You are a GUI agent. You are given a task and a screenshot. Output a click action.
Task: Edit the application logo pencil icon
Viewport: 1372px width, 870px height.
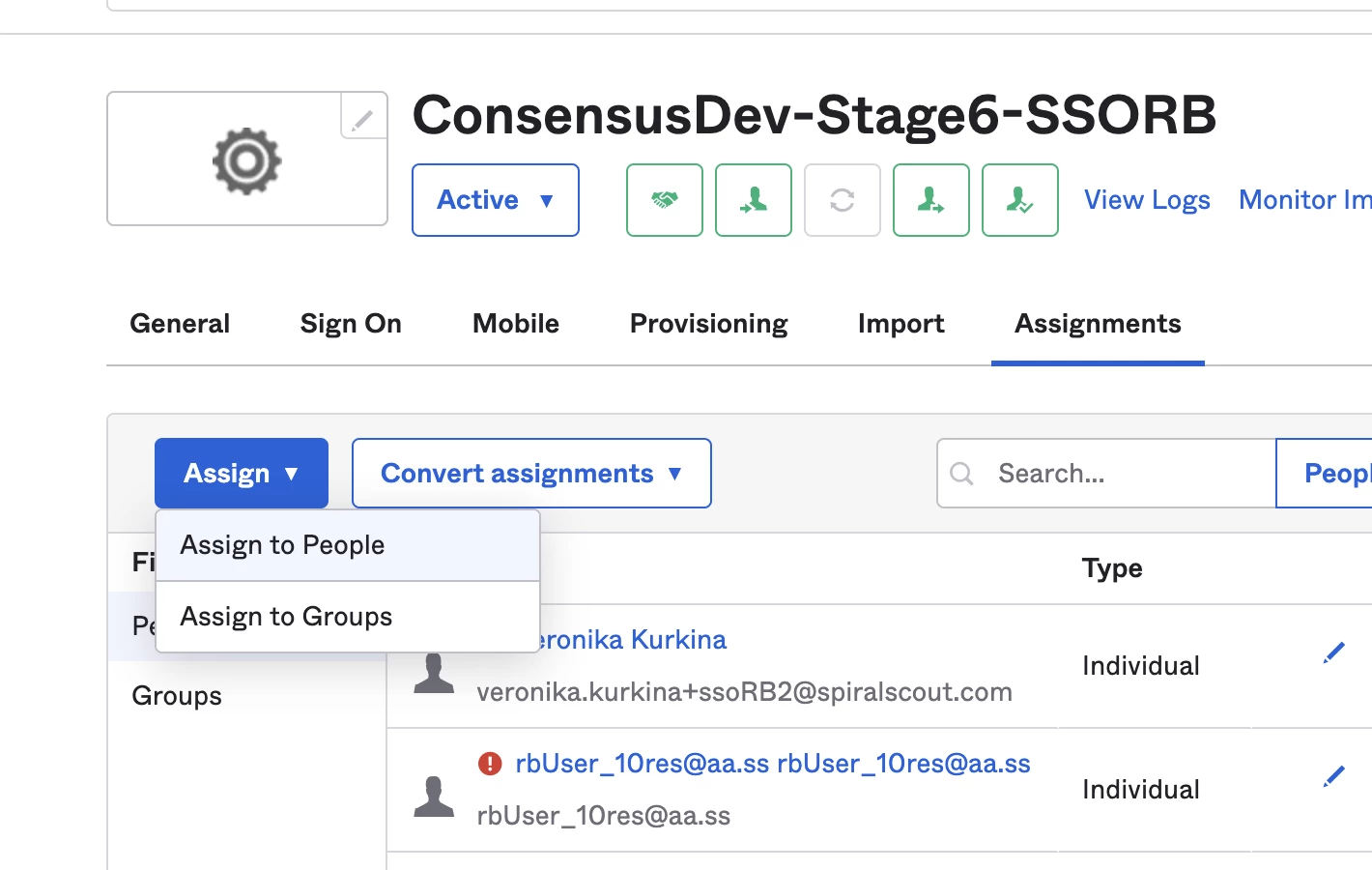[362, 120]
